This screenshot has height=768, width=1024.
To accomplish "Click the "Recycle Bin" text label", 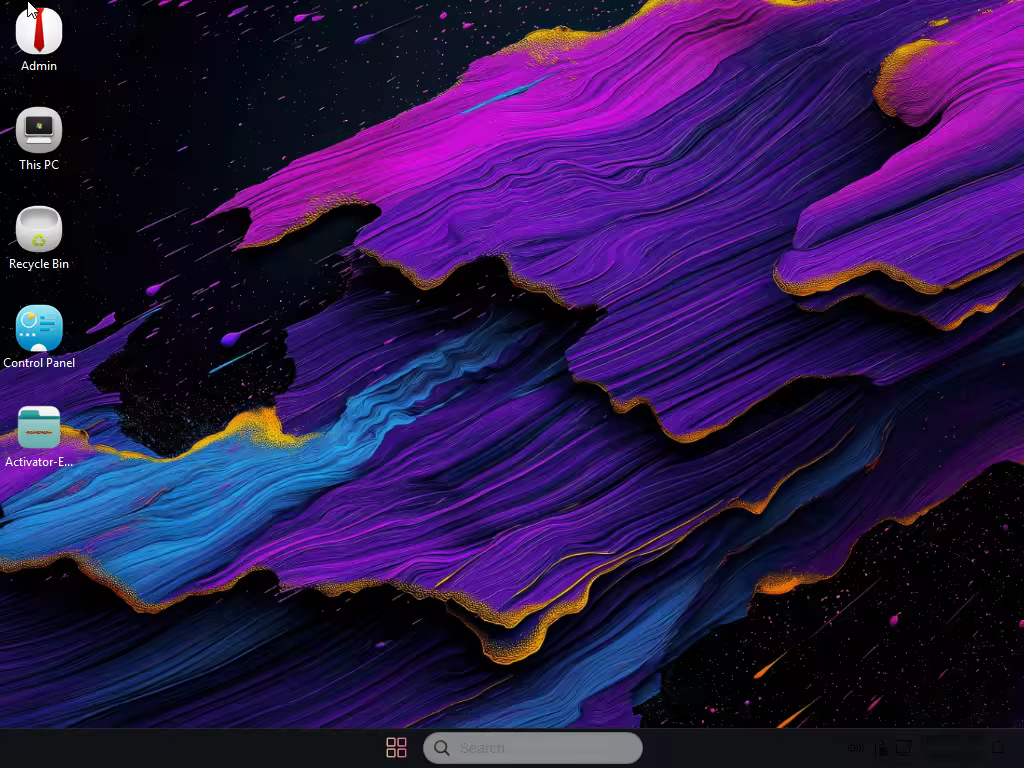I will click(x=39, y=264).
